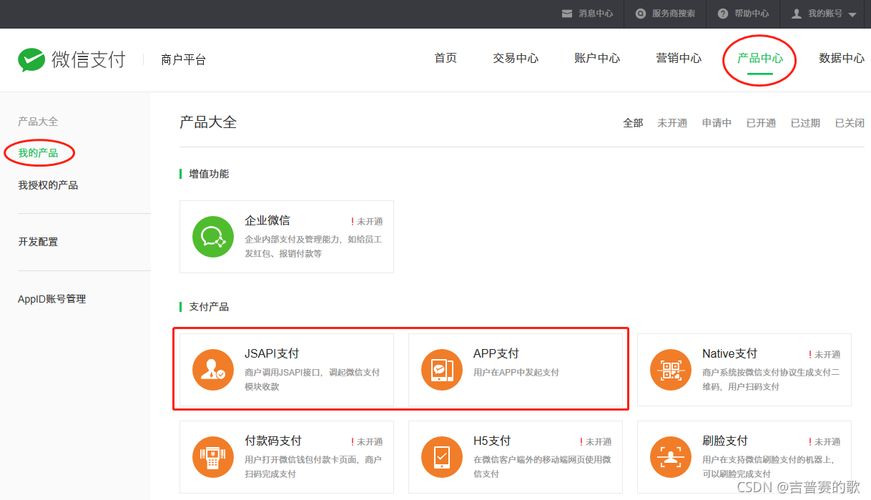Screen dimensions: 871x500
Task: Open the 企业微信 product title
Action: coord(267,221)
